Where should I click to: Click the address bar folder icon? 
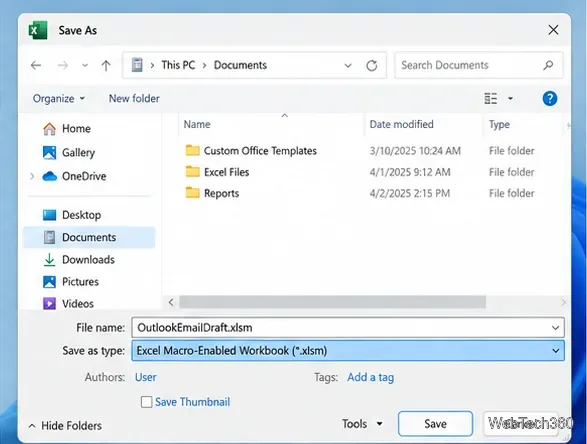(x=137, y=65)
